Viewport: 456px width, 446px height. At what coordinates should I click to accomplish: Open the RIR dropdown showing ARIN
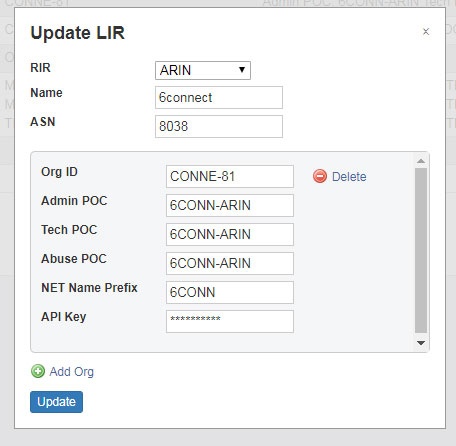pyautogui.click(x=203, y=70)
